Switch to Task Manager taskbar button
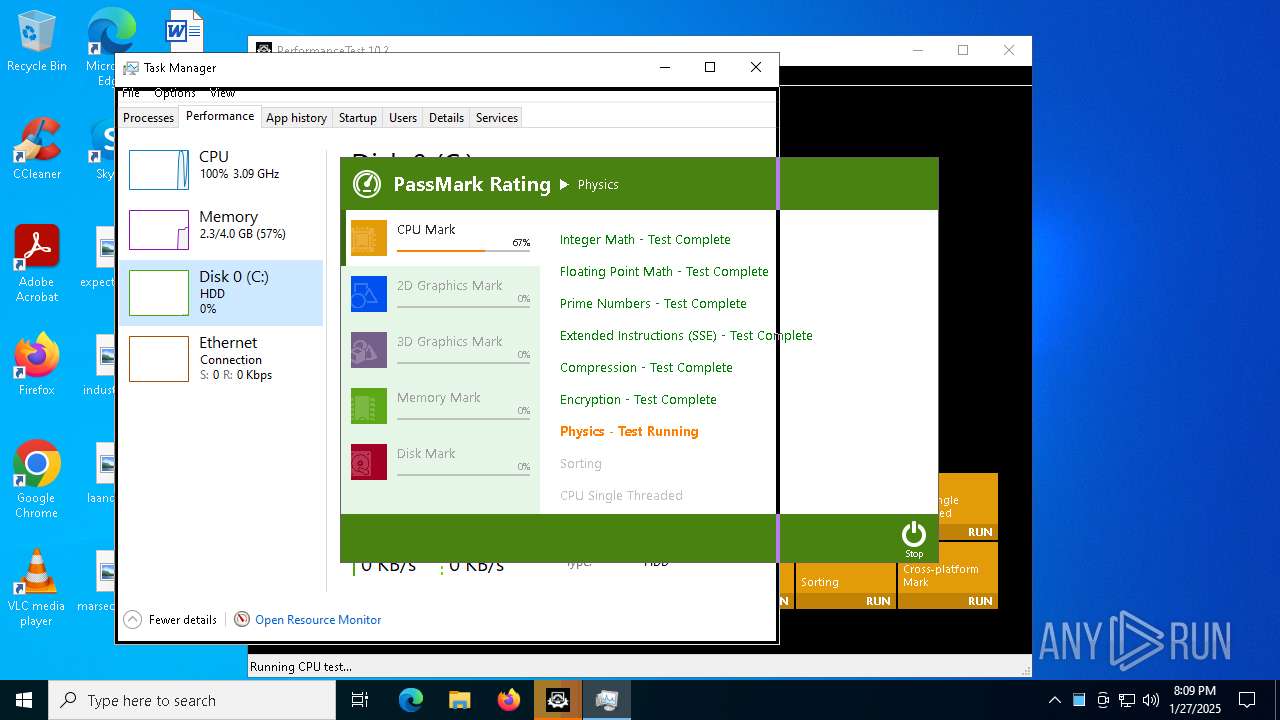The height and width of the screenshot is (720, 1280). [x=606, y=700]
